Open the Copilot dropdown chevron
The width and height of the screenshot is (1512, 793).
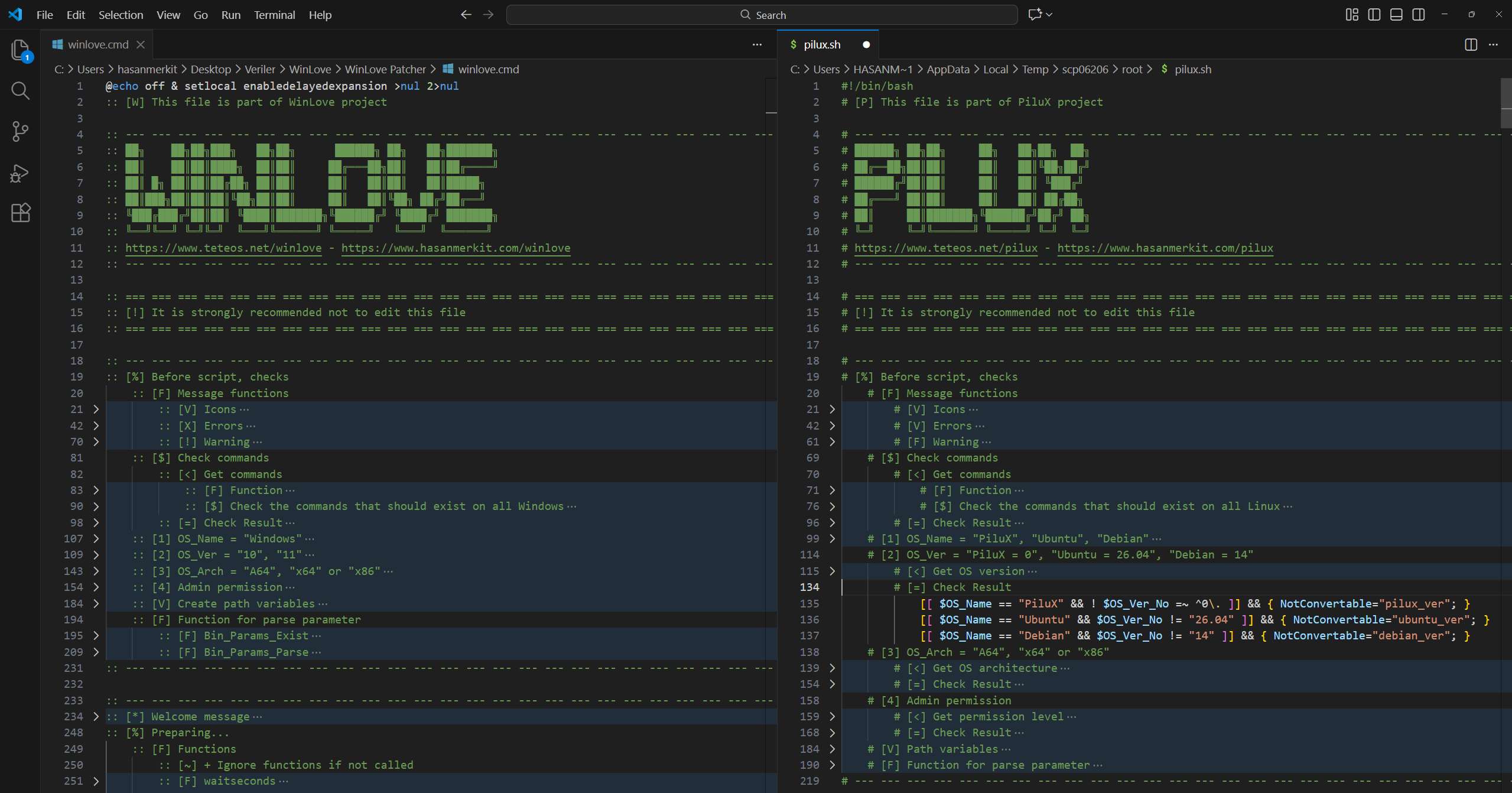pos(1049,15)
